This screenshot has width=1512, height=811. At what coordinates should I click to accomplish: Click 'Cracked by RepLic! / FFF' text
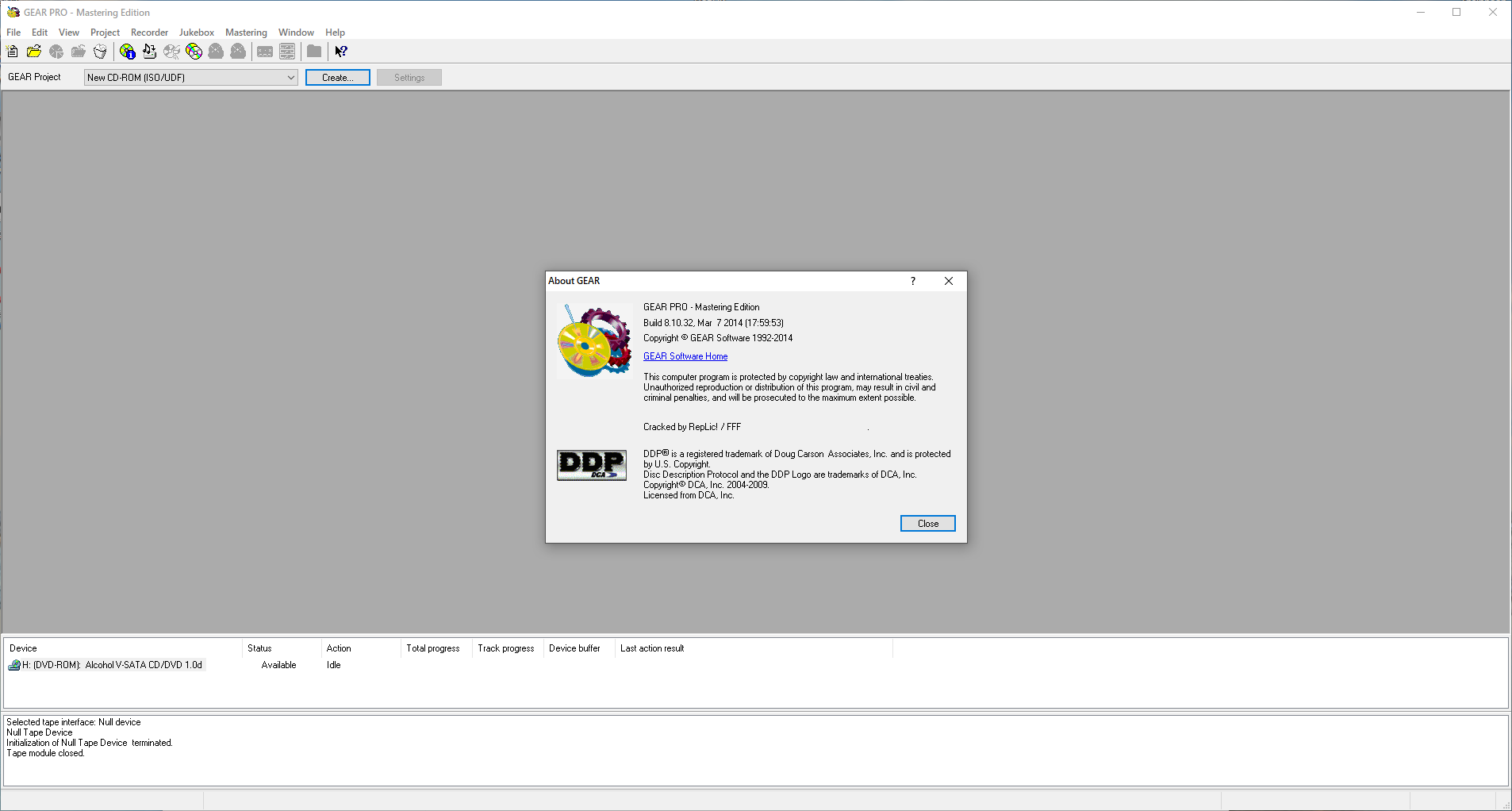tap(692, 427)
